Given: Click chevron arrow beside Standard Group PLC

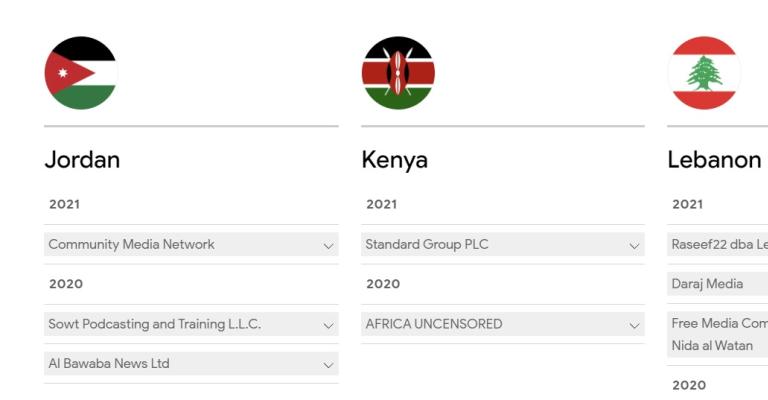Looking at the screenshot, I should (x=634, y=245).
